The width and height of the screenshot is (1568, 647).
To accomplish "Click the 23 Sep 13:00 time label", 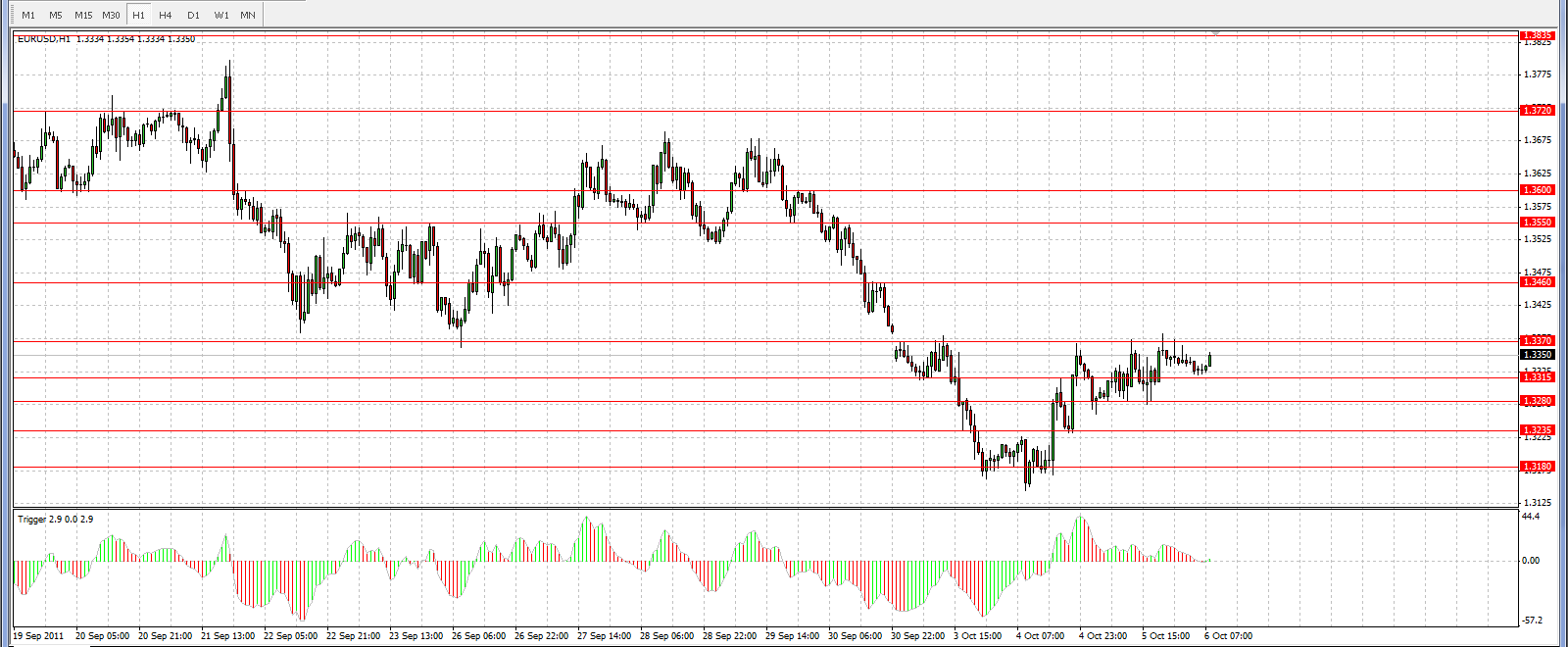I will tap(416, 636).
